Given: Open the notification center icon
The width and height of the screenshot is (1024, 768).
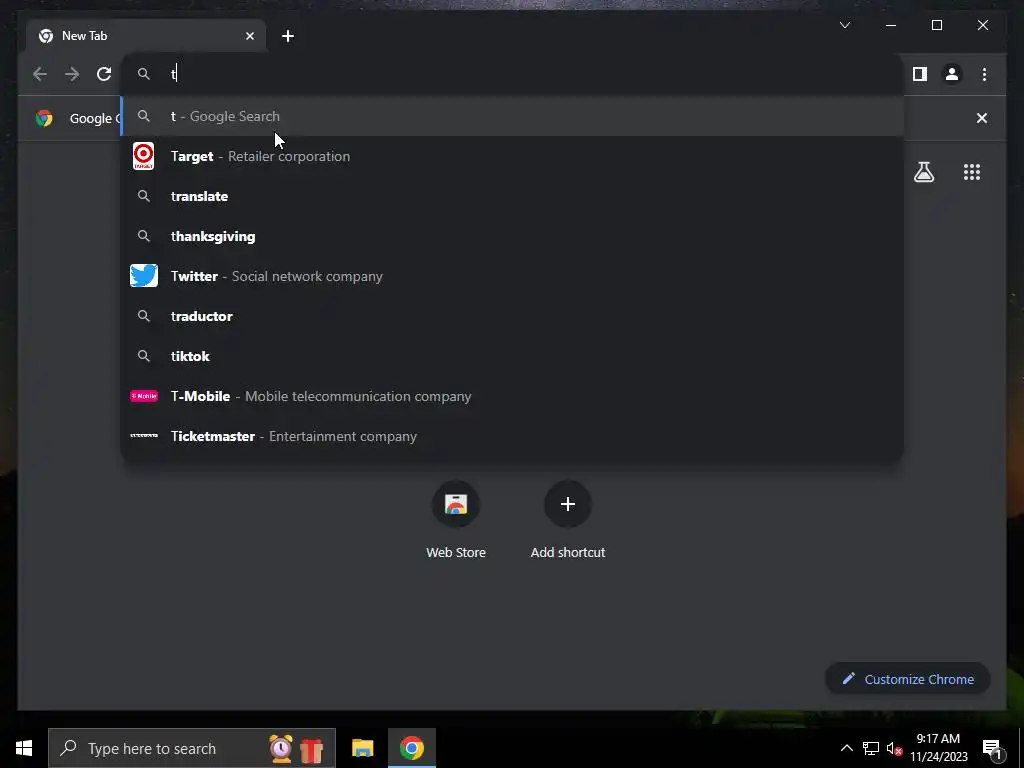Looking at the screenshot, I should pyautogui.click(x=991, y=749).
